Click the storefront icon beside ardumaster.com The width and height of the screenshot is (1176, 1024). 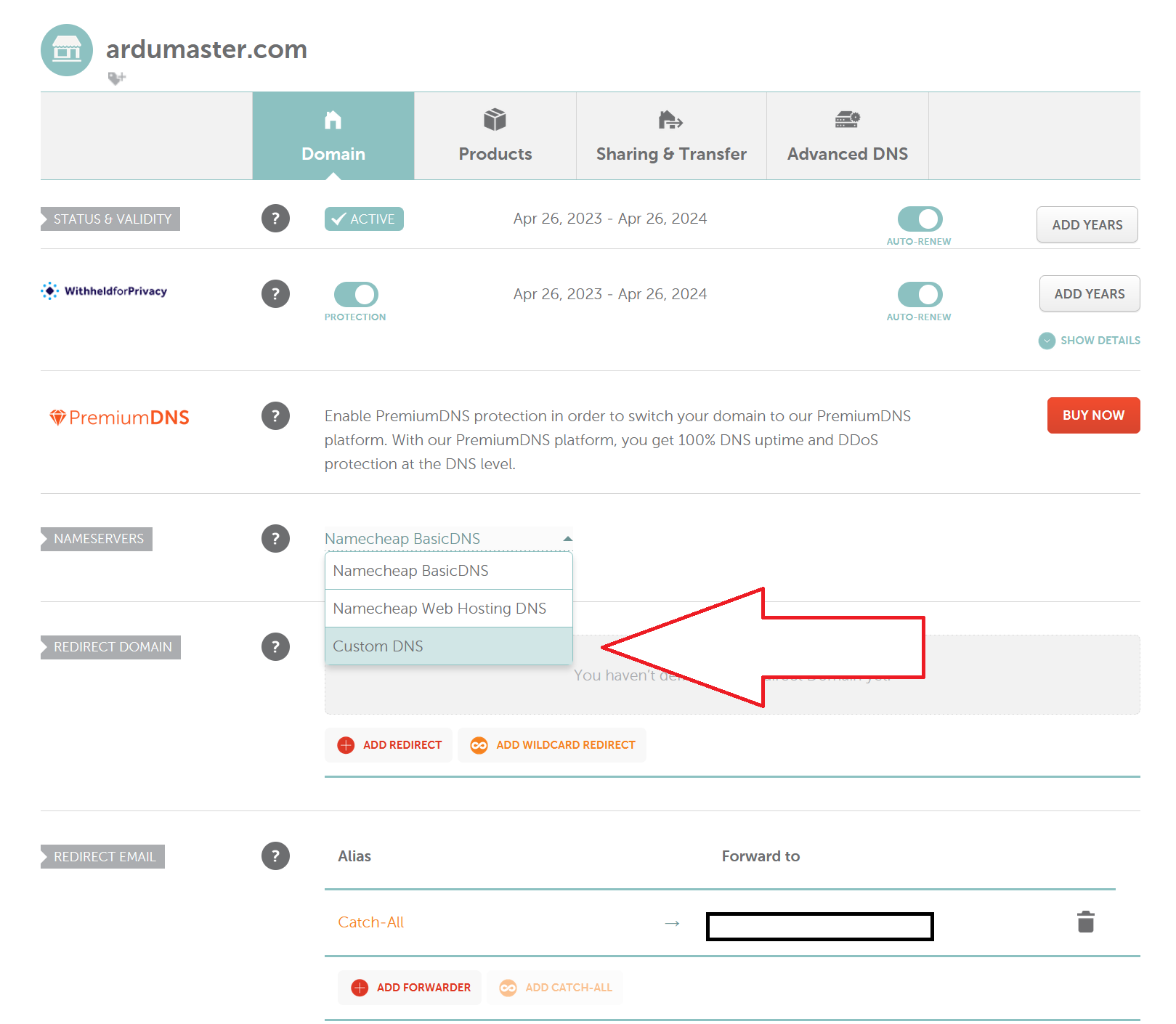(x=67, y=50)
